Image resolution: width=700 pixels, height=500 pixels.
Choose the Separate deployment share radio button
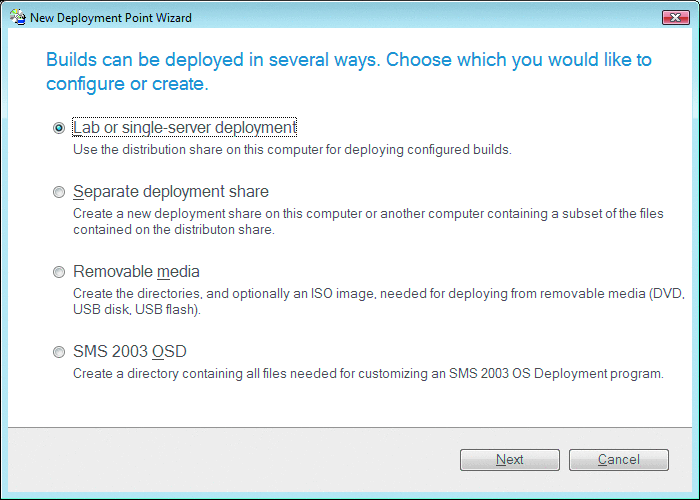(59, 192)
